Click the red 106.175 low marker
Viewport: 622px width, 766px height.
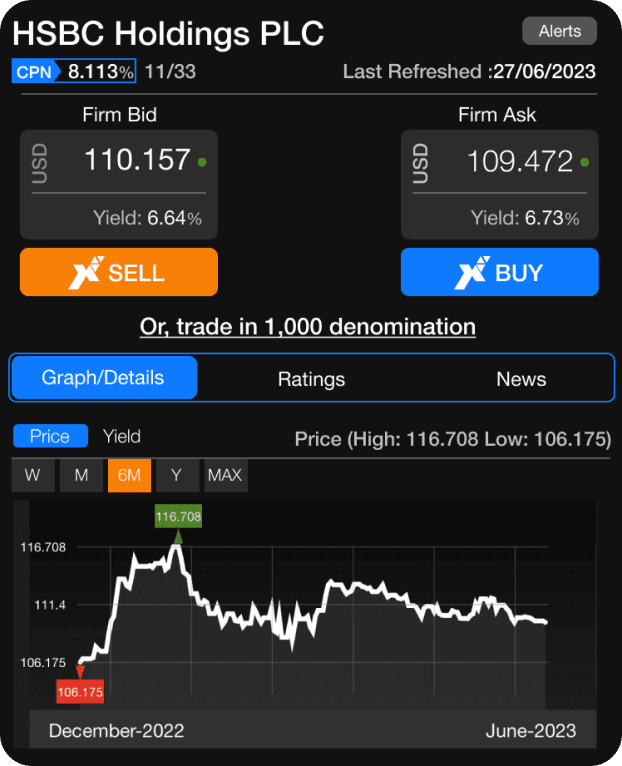[x=80, y=692]
